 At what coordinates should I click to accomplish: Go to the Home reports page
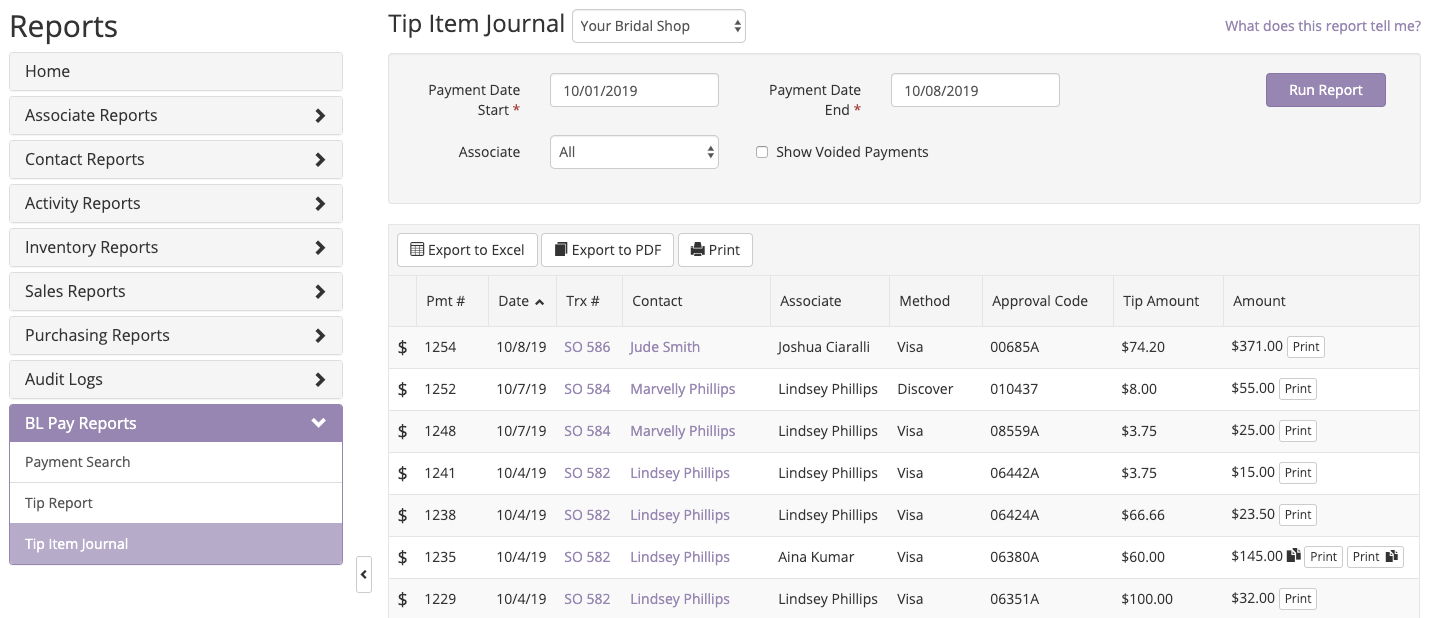pyautogui.click(x=176, y=71)
